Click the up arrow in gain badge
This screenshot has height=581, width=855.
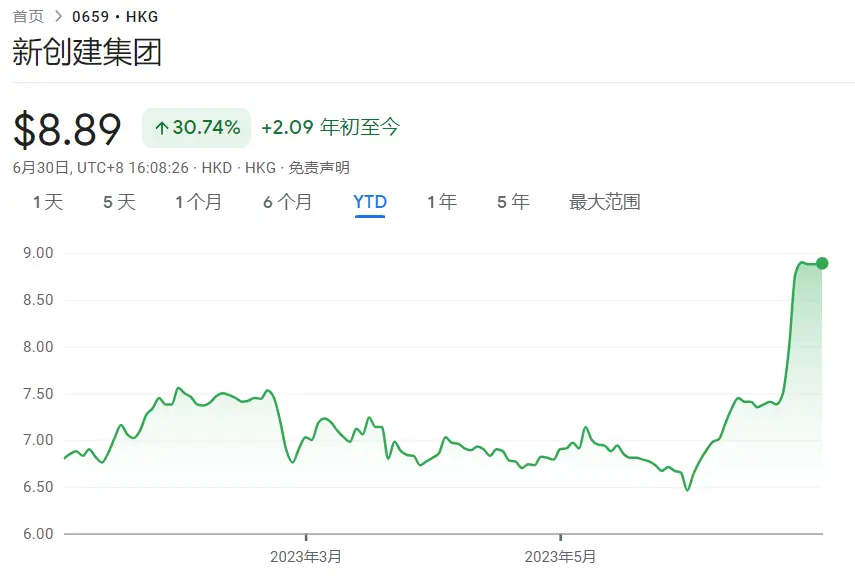pos(161,129)
